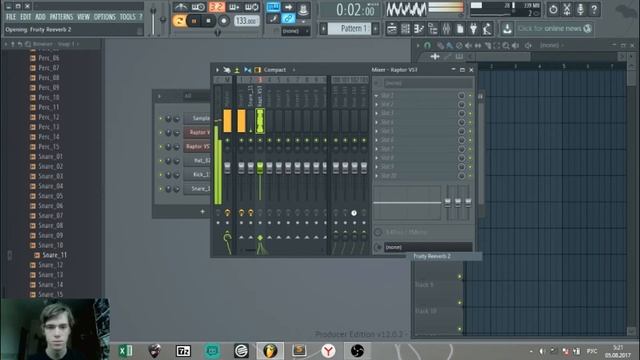Image resolution: width=640 pixels, height=360 pixels.
Task: Open the Yandex browser taskbar icon
Action: 328,351
